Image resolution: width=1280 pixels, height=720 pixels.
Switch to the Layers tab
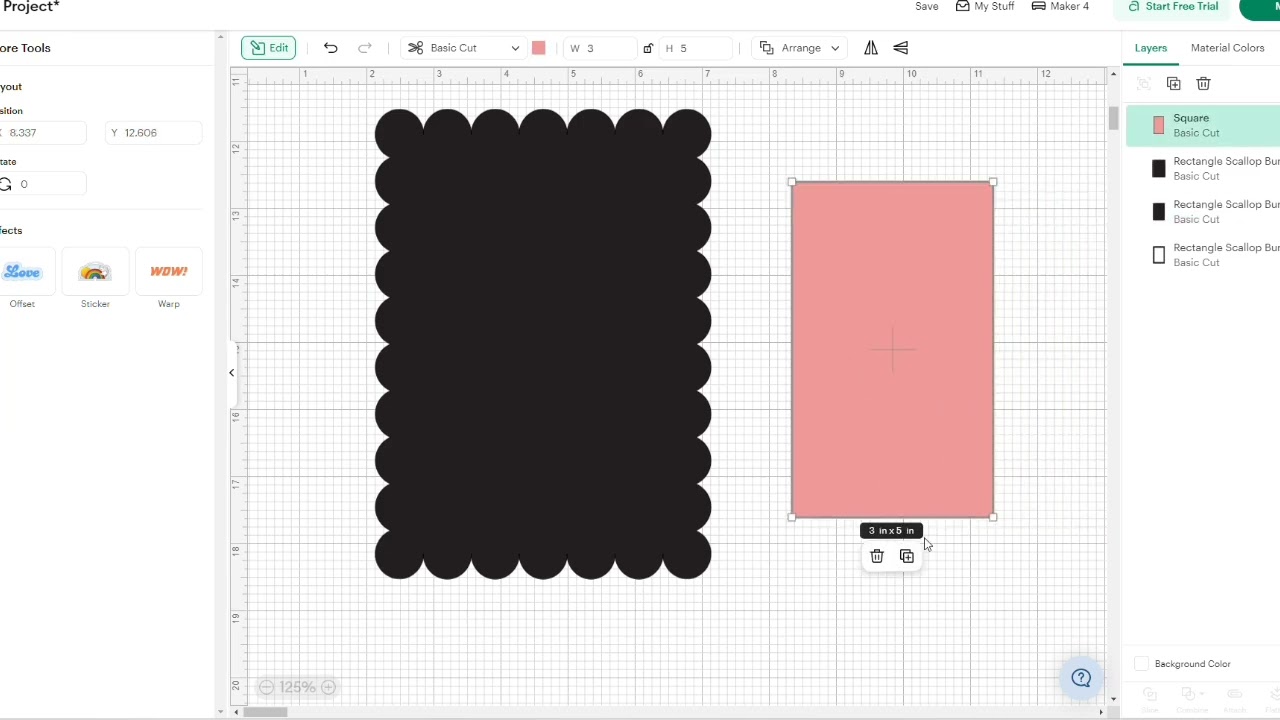(1151, 48)
